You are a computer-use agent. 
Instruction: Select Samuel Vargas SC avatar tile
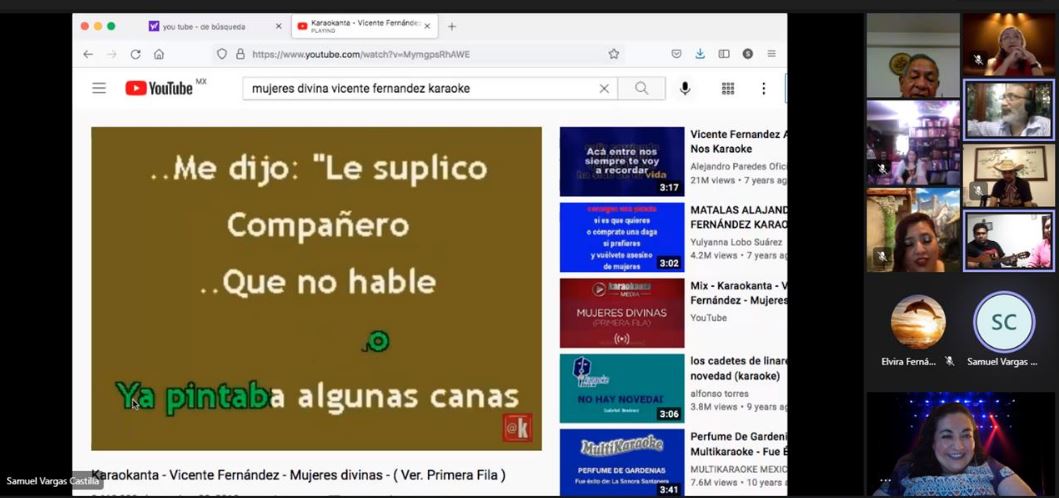[x=1004, y=322]
